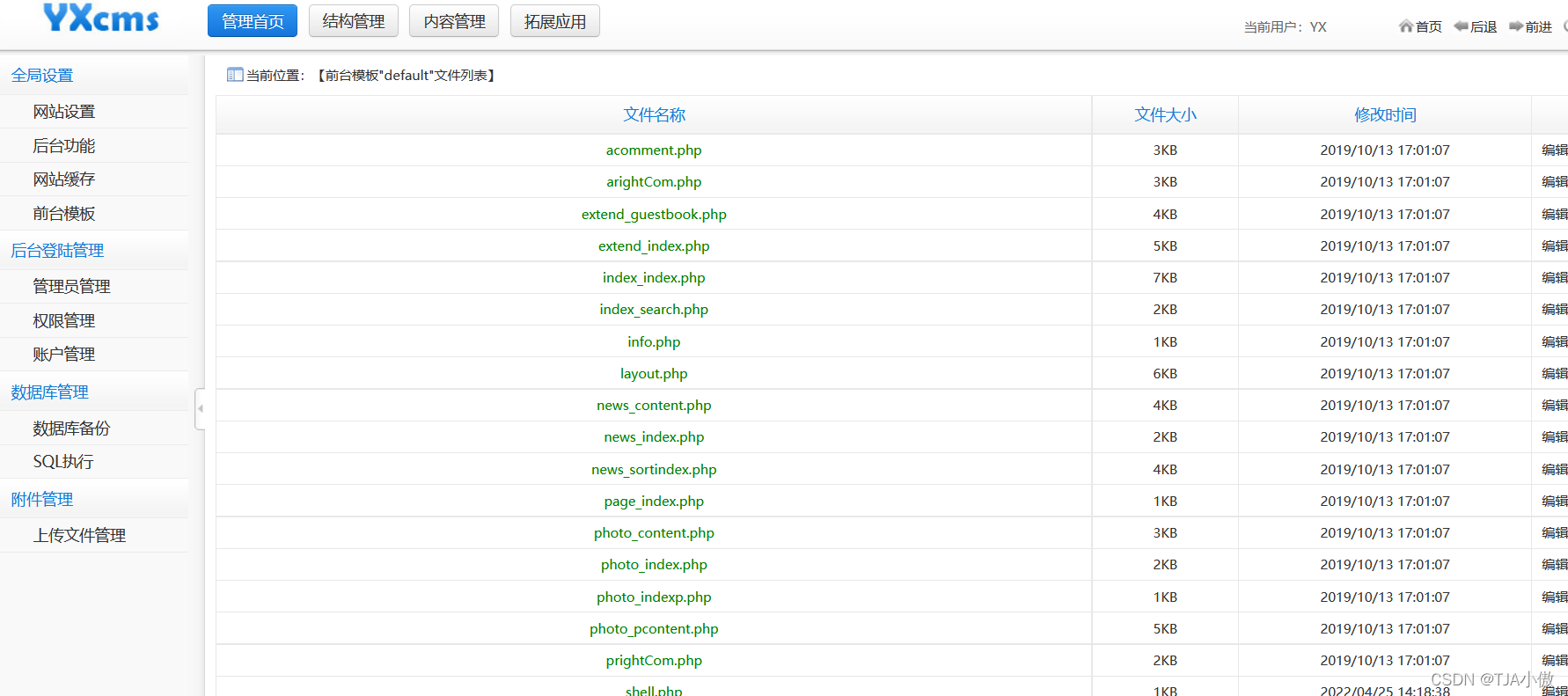Open file photo_index.php
1568x696 pixels.
pyautogui.click(x=654, y=565)
